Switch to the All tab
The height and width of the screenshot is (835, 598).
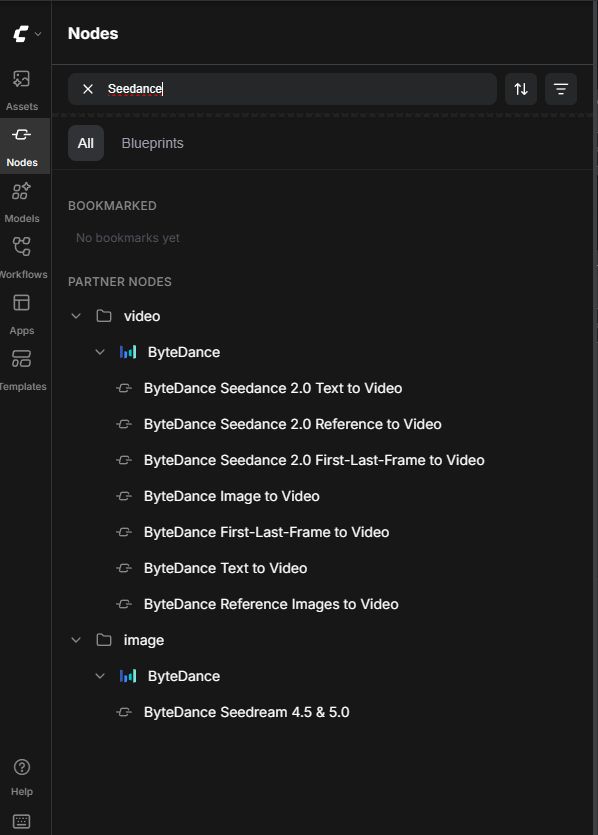pos(86,143)
